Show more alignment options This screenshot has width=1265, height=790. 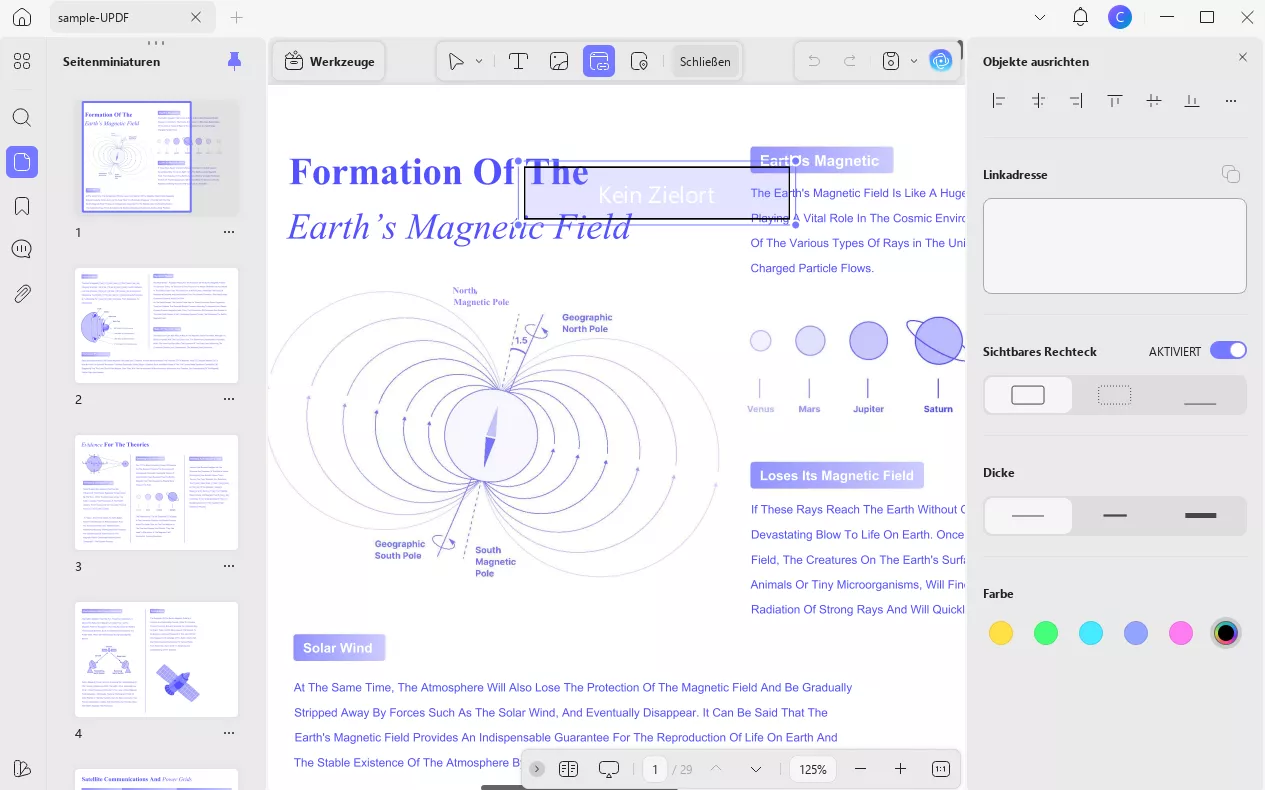(x=1231, y=101)
